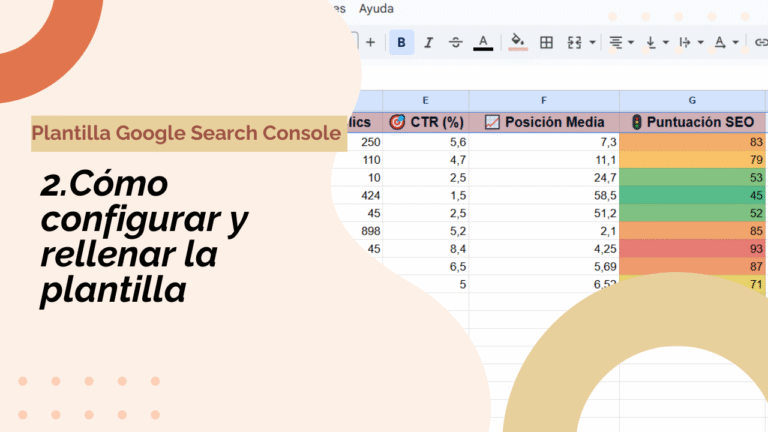Select the position cell showing 11,1
The height and width of the screenshot is (432, 768).
[x=544, y=160]
